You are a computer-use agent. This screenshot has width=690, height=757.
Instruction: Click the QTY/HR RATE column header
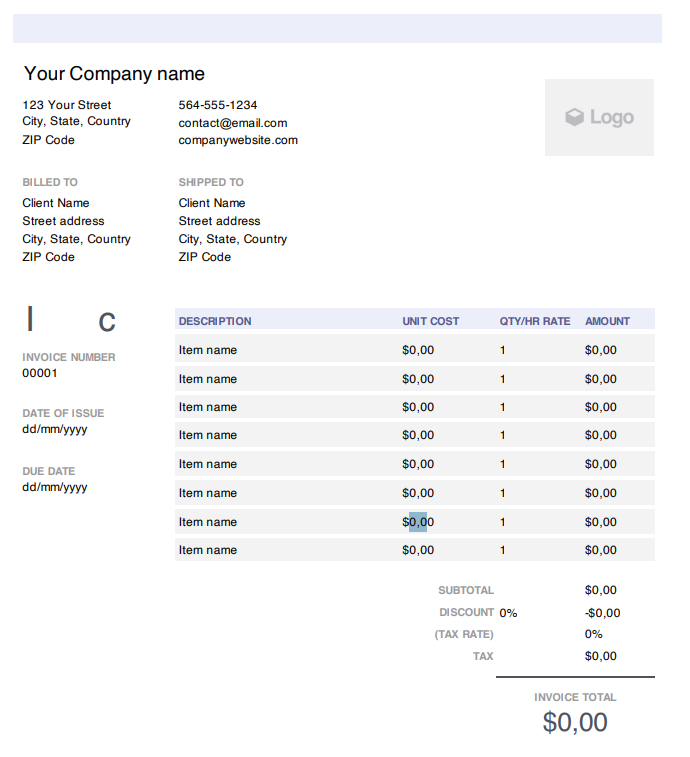pyautogui.click(x=535, y=322)
